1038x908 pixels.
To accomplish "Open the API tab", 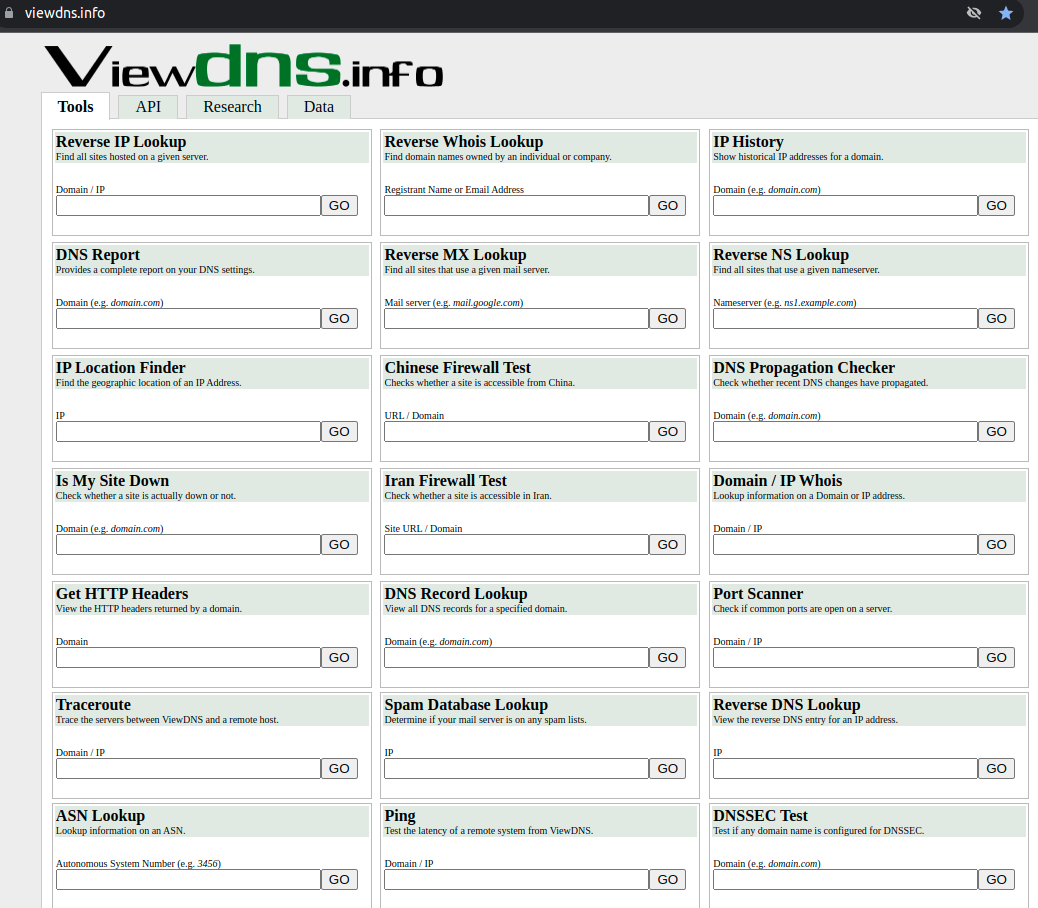I will (x=148, y=107).
